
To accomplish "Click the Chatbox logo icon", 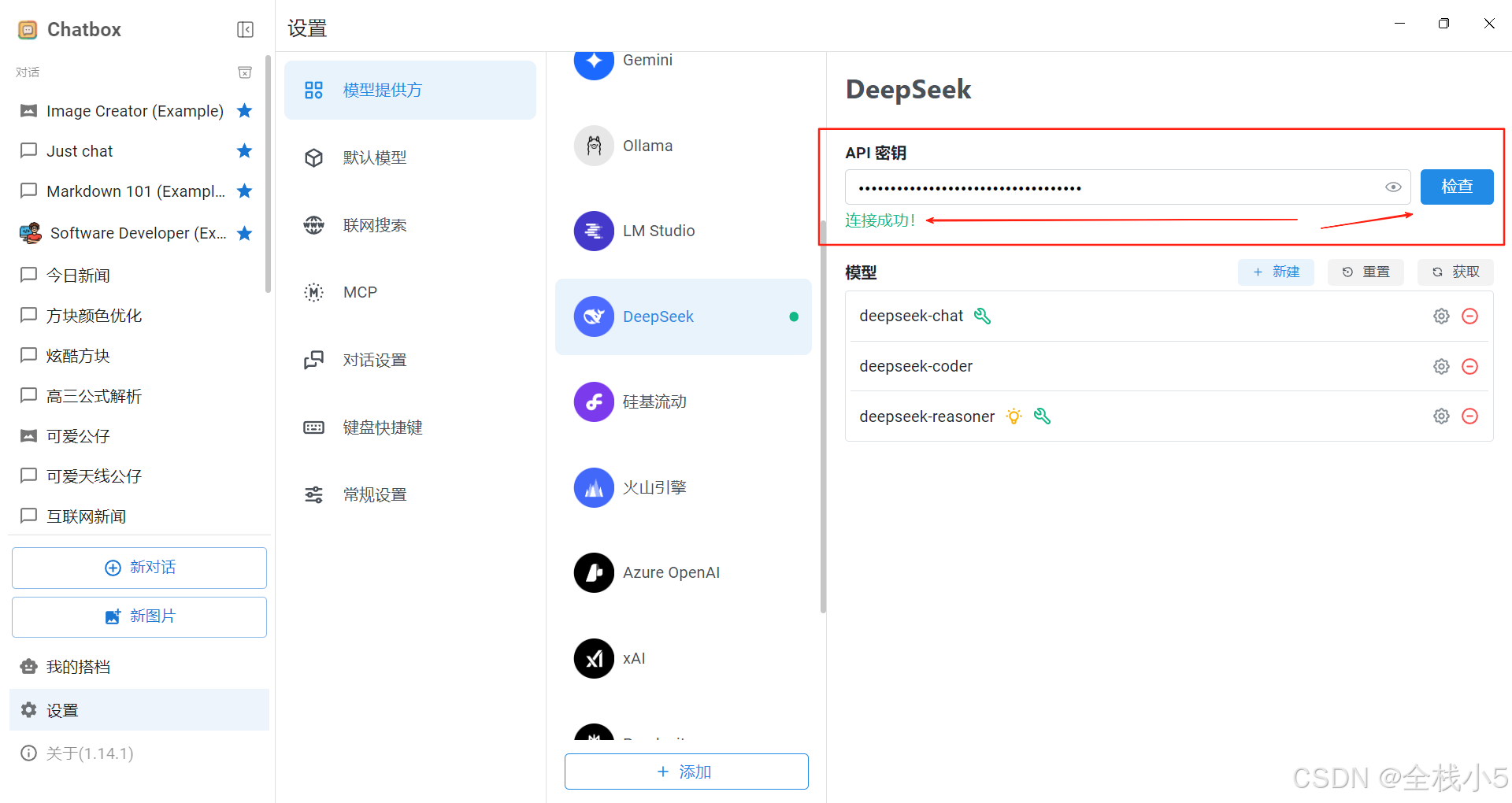I will tap(28, 30).
